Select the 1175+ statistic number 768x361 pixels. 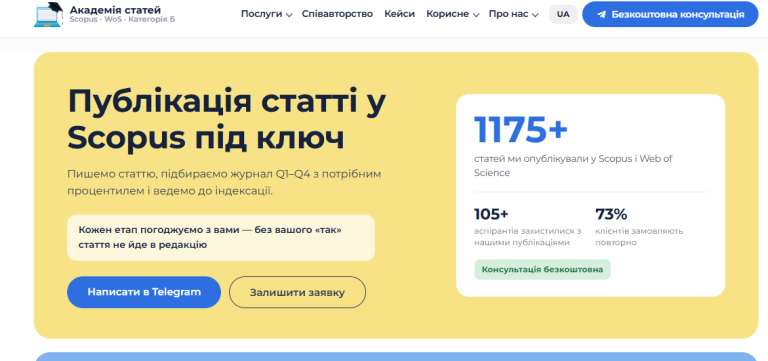click(521, 130)
